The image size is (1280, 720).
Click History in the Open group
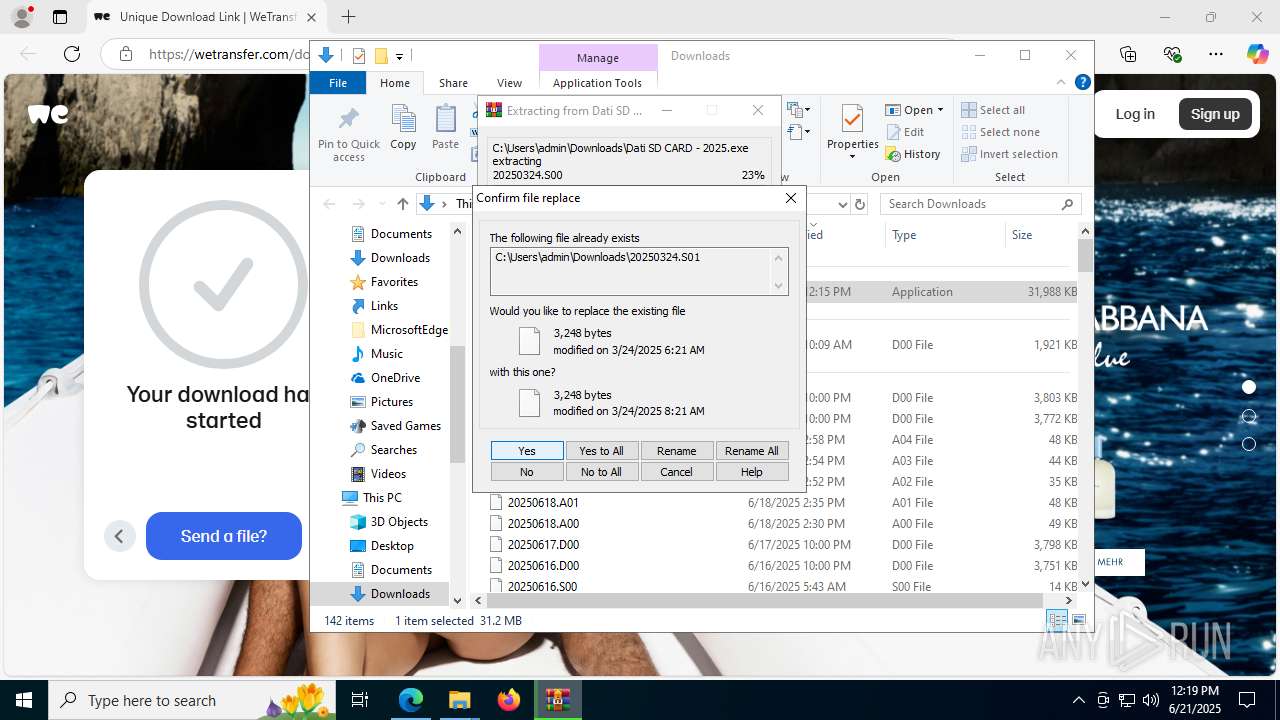(913, 154)
